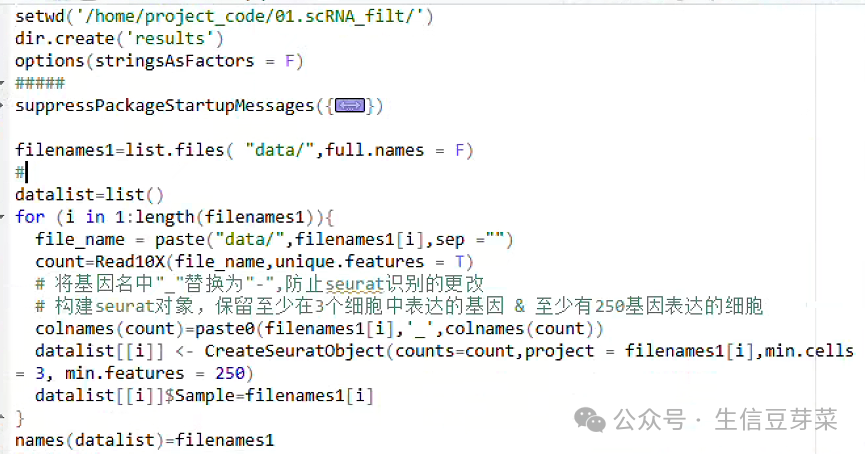The height and width of the screenshot is (454, 865).
Task: Click the min.features value 250
Action: point(229,373)
